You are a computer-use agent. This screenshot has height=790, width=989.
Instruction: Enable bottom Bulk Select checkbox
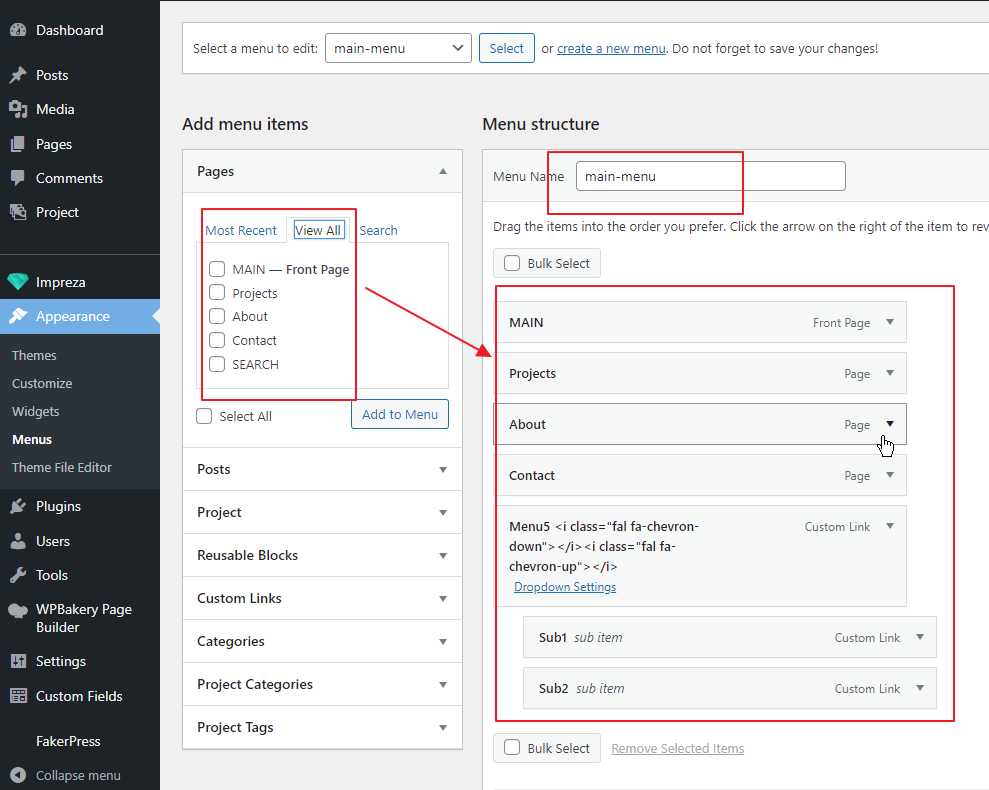point(512,748)
